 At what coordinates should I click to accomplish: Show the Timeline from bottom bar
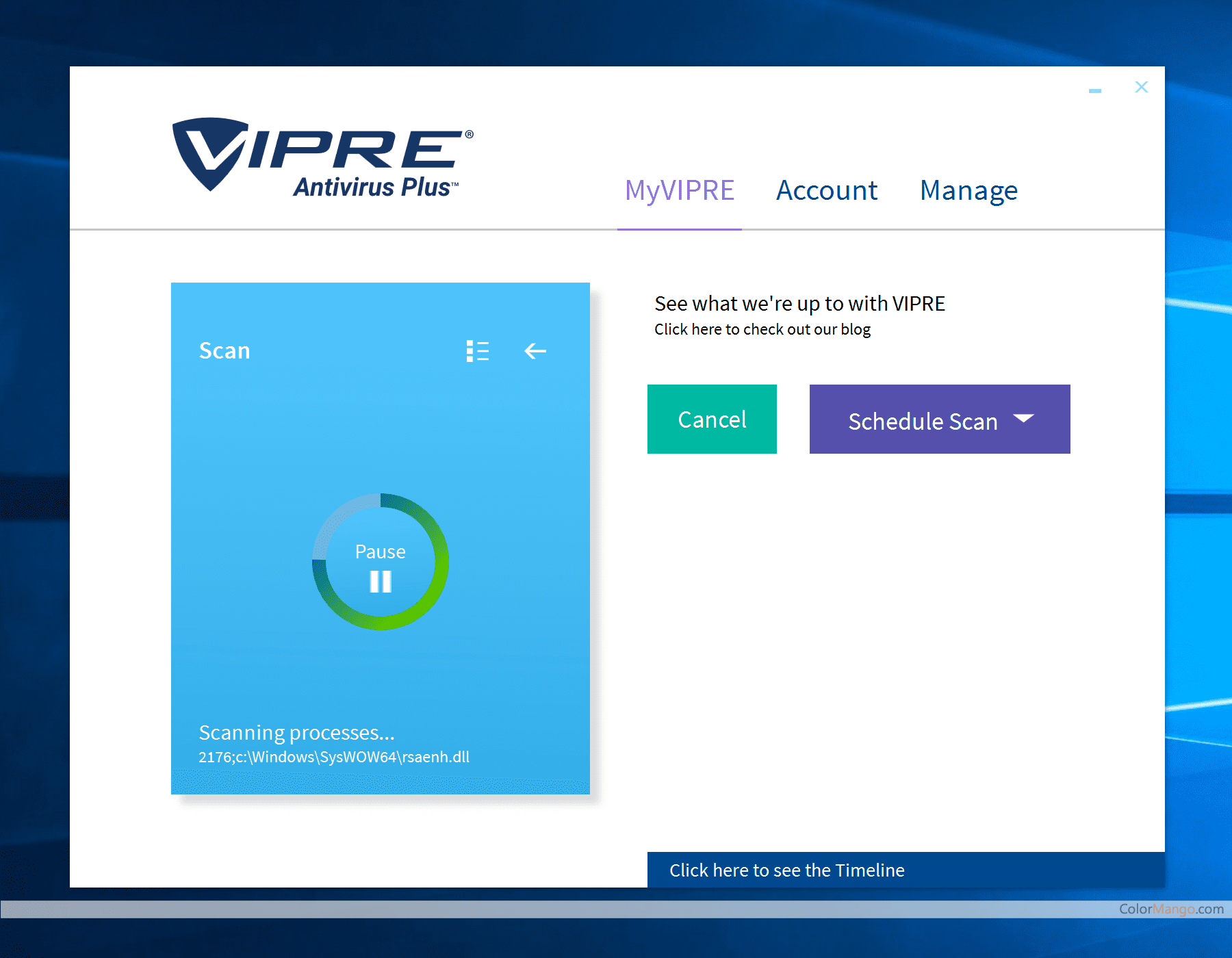(786, 870)
